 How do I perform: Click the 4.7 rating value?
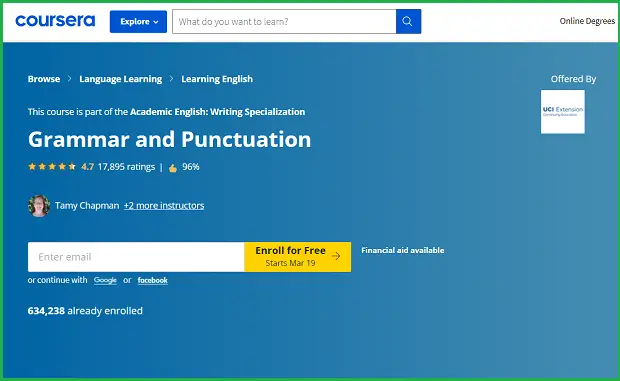click(x=87, y=167)
